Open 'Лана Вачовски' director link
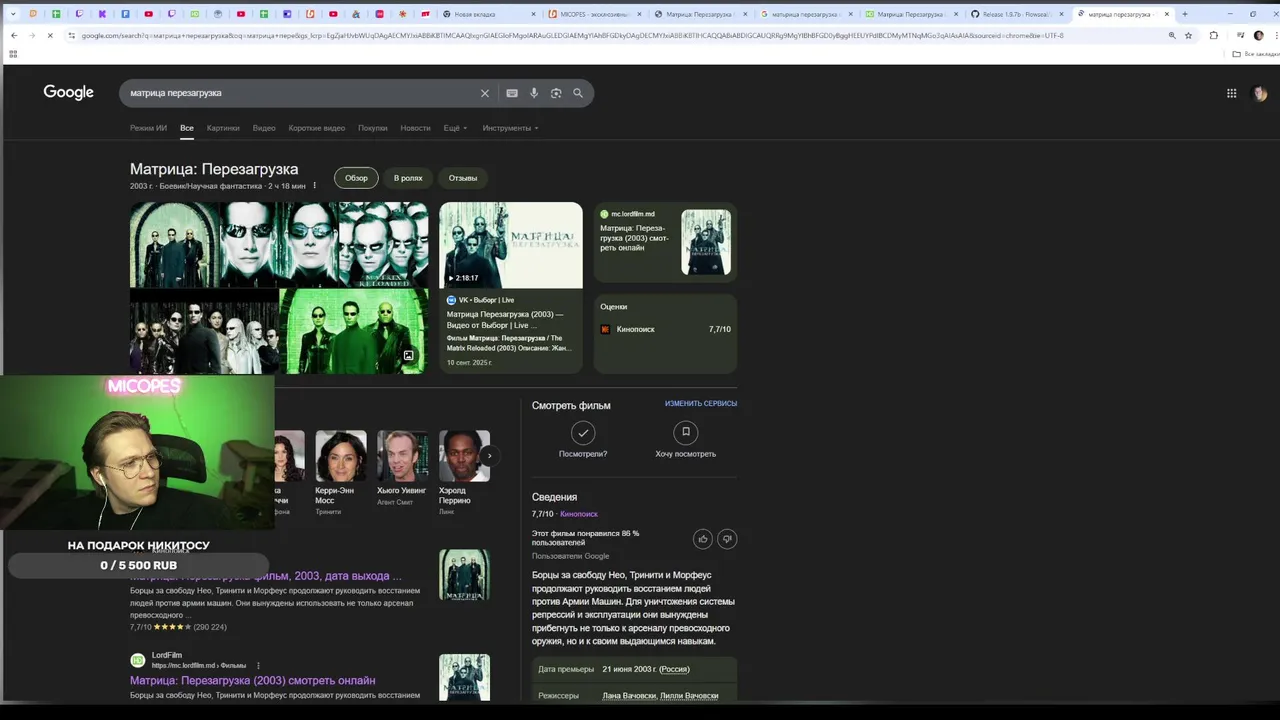 [x=629, y=696]
